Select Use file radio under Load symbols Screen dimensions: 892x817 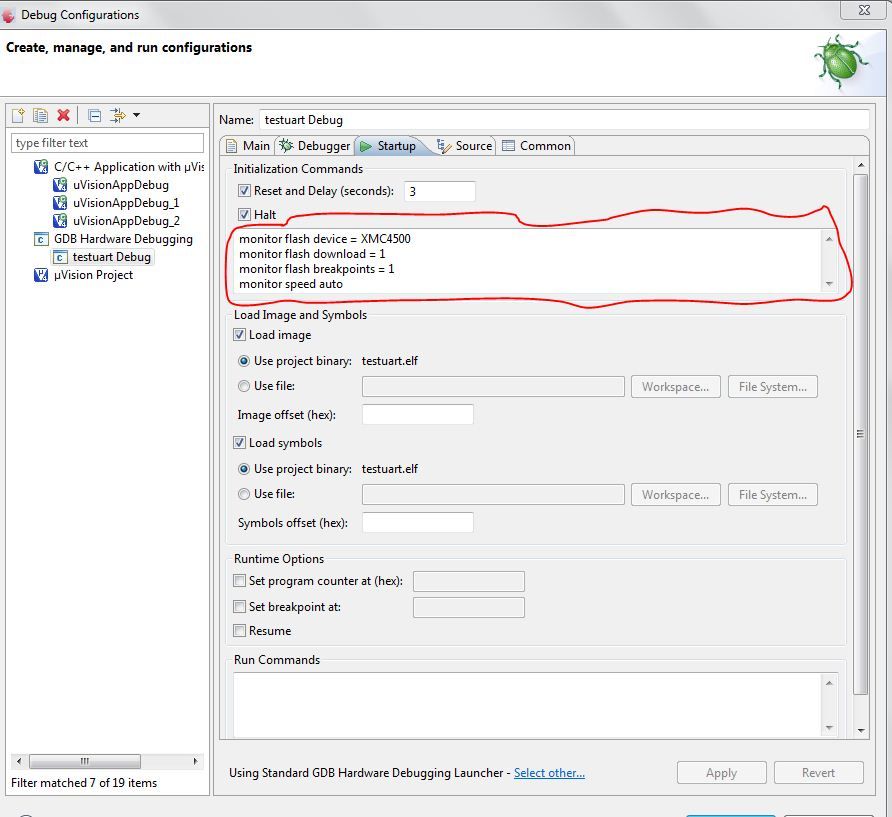click(244, 494)
